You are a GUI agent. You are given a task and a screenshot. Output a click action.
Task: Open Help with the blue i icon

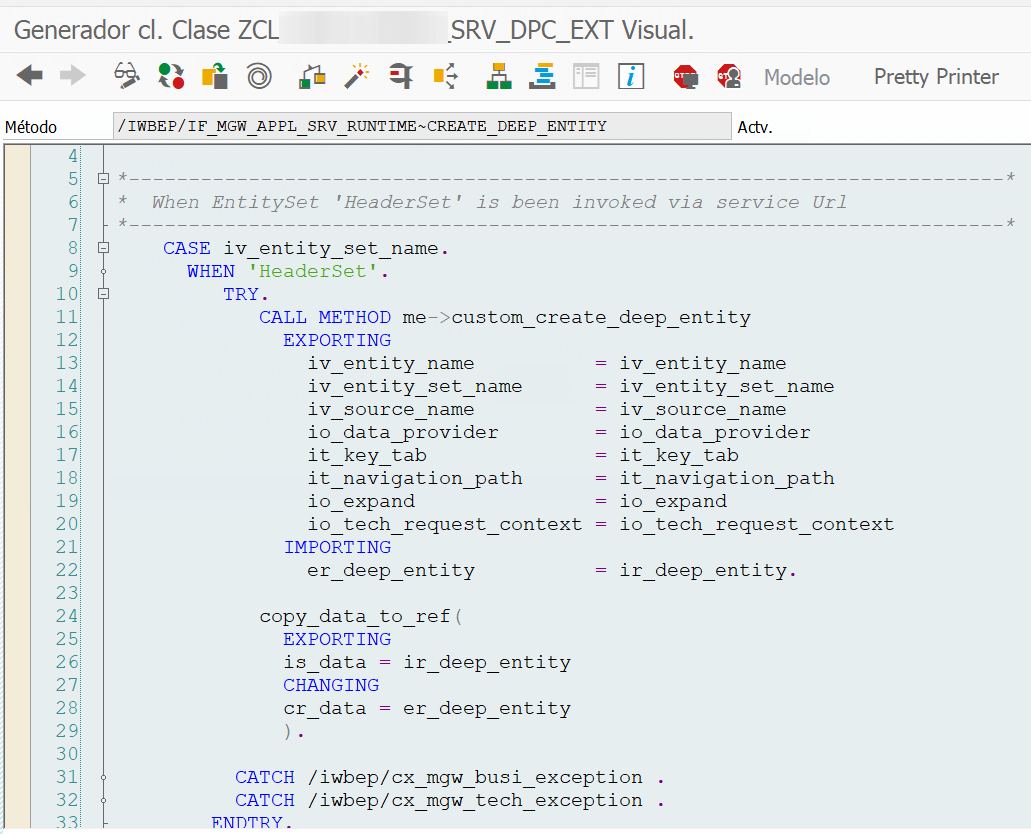(631, 76)
